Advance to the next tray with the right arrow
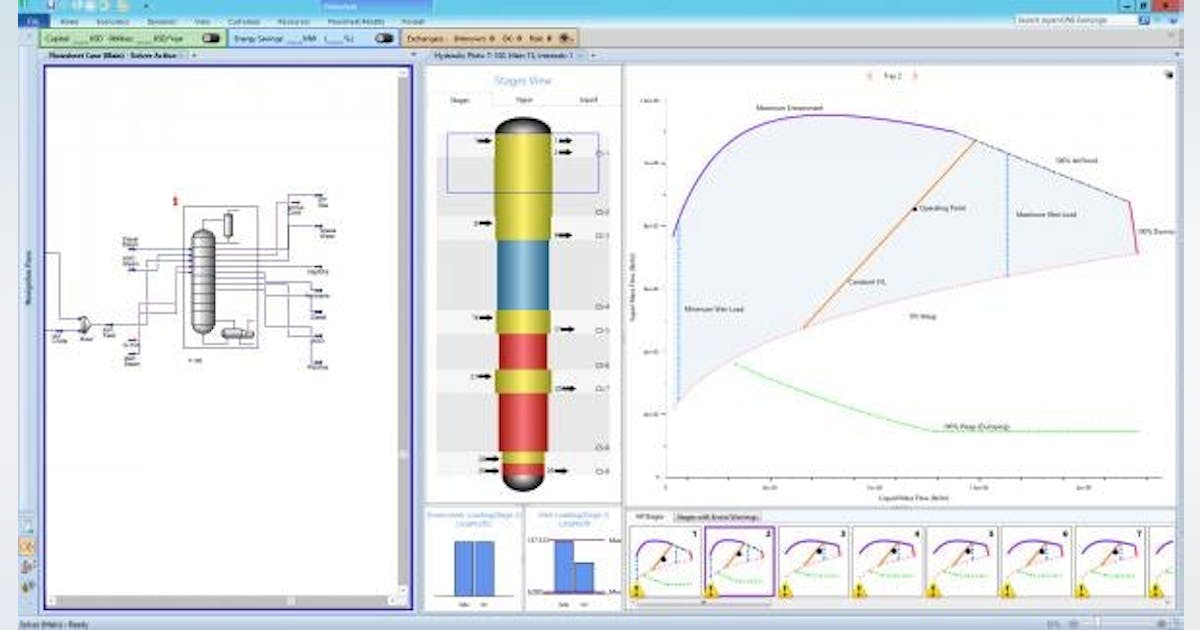 point(916,73)
